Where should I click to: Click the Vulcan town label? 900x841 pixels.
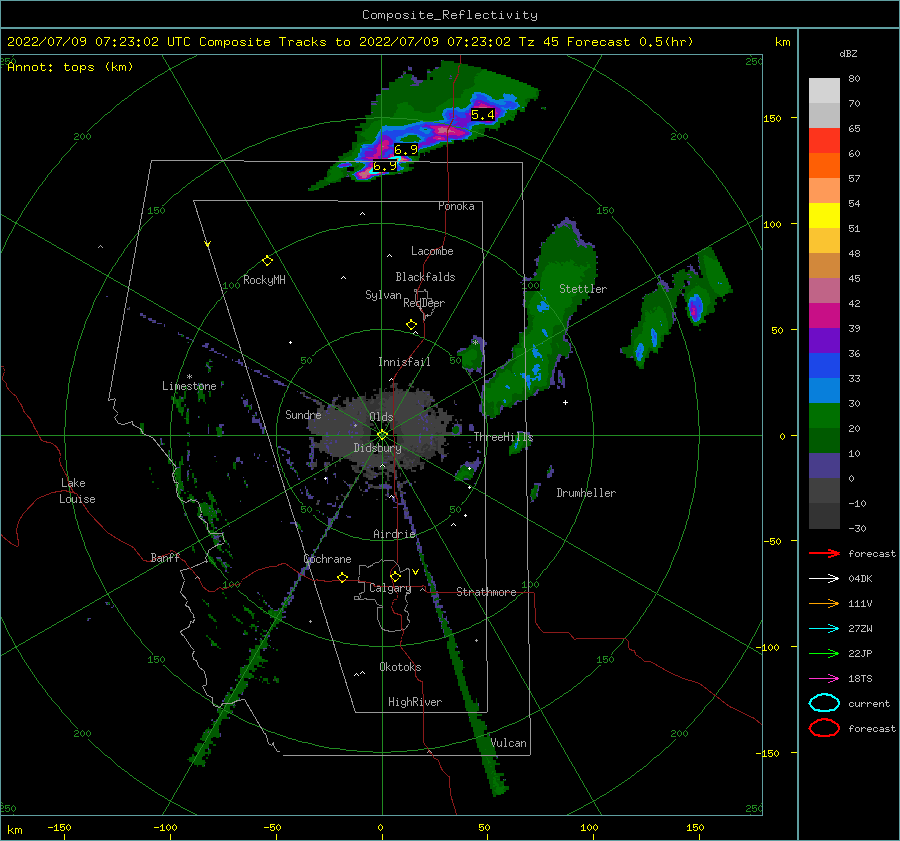coord(508,743)
